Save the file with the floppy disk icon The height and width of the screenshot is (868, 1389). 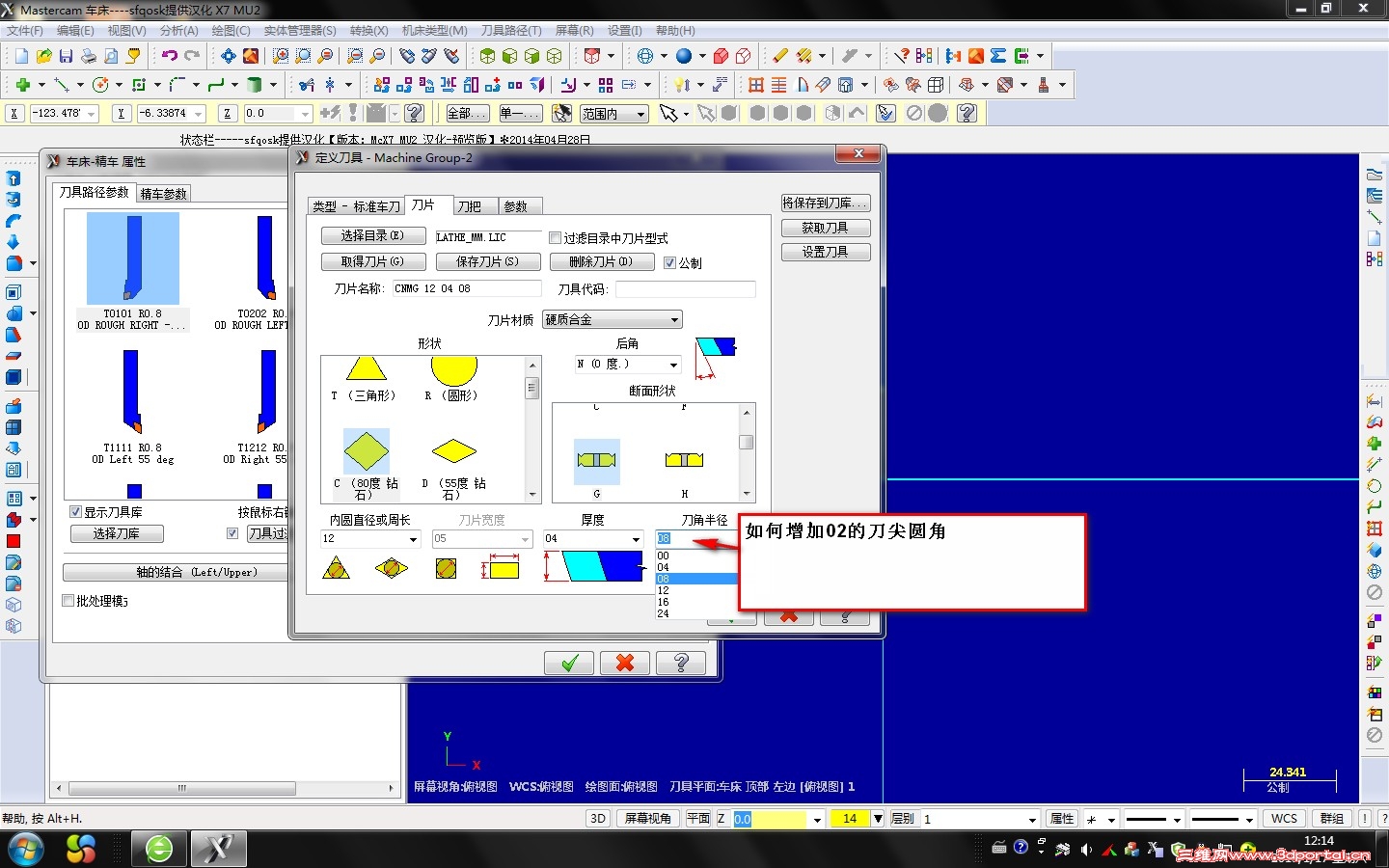pos(66,56)
